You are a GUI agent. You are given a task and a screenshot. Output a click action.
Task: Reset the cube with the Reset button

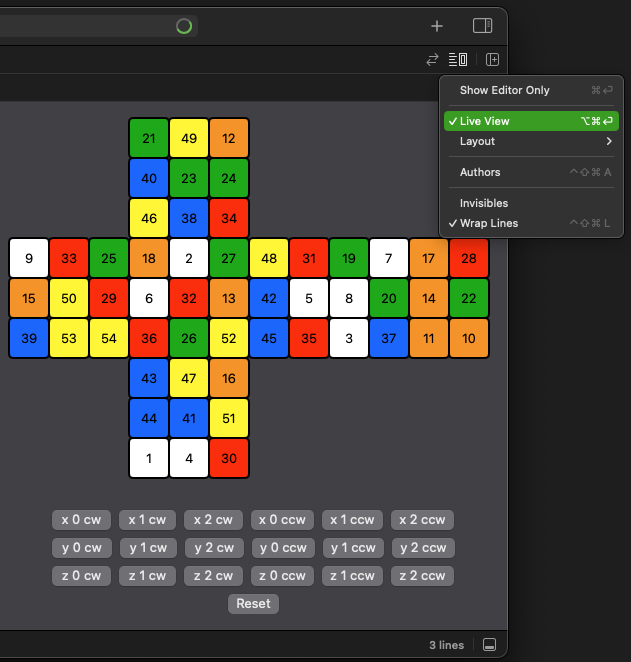coord(253,604)
